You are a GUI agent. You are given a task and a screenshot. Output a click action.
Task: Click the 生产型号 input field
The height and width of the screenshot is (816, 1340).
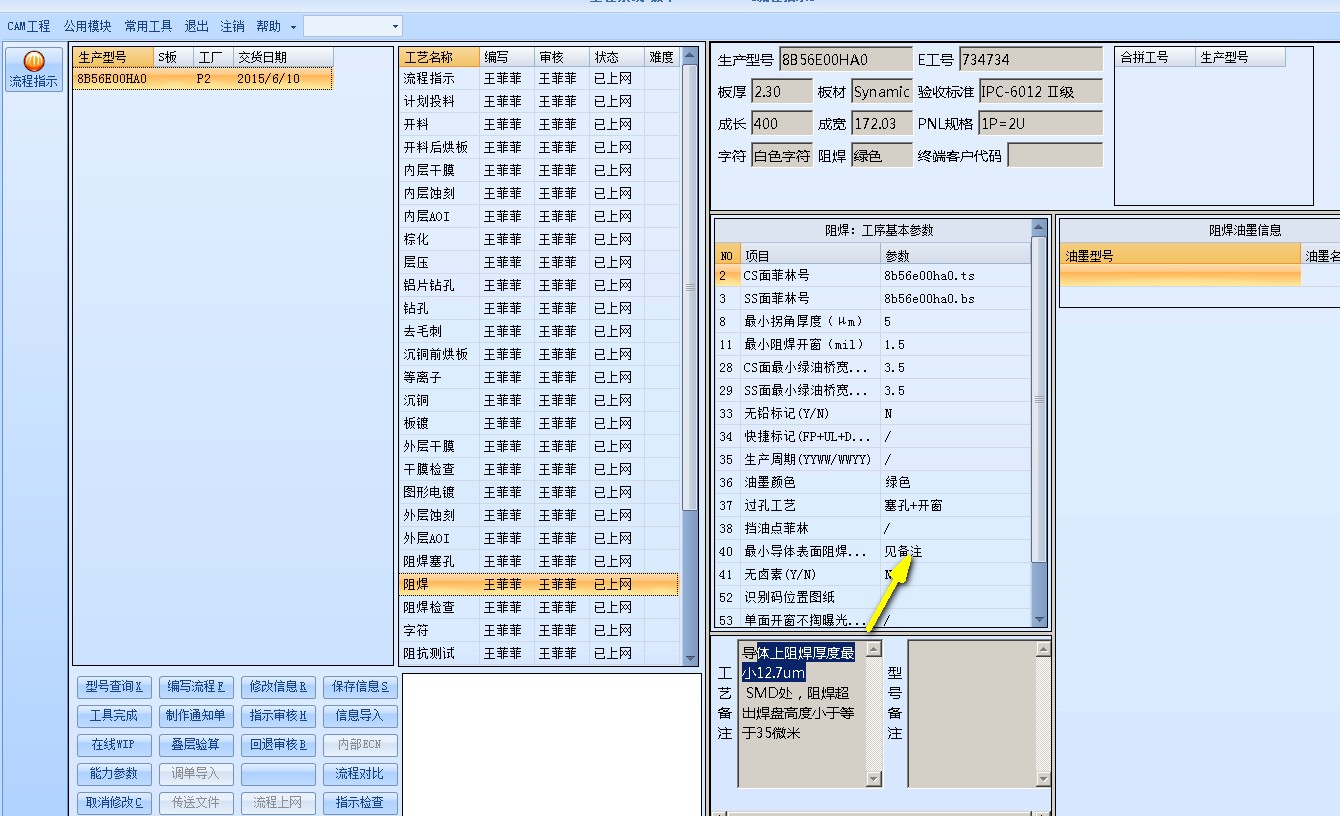coord(845,59)
